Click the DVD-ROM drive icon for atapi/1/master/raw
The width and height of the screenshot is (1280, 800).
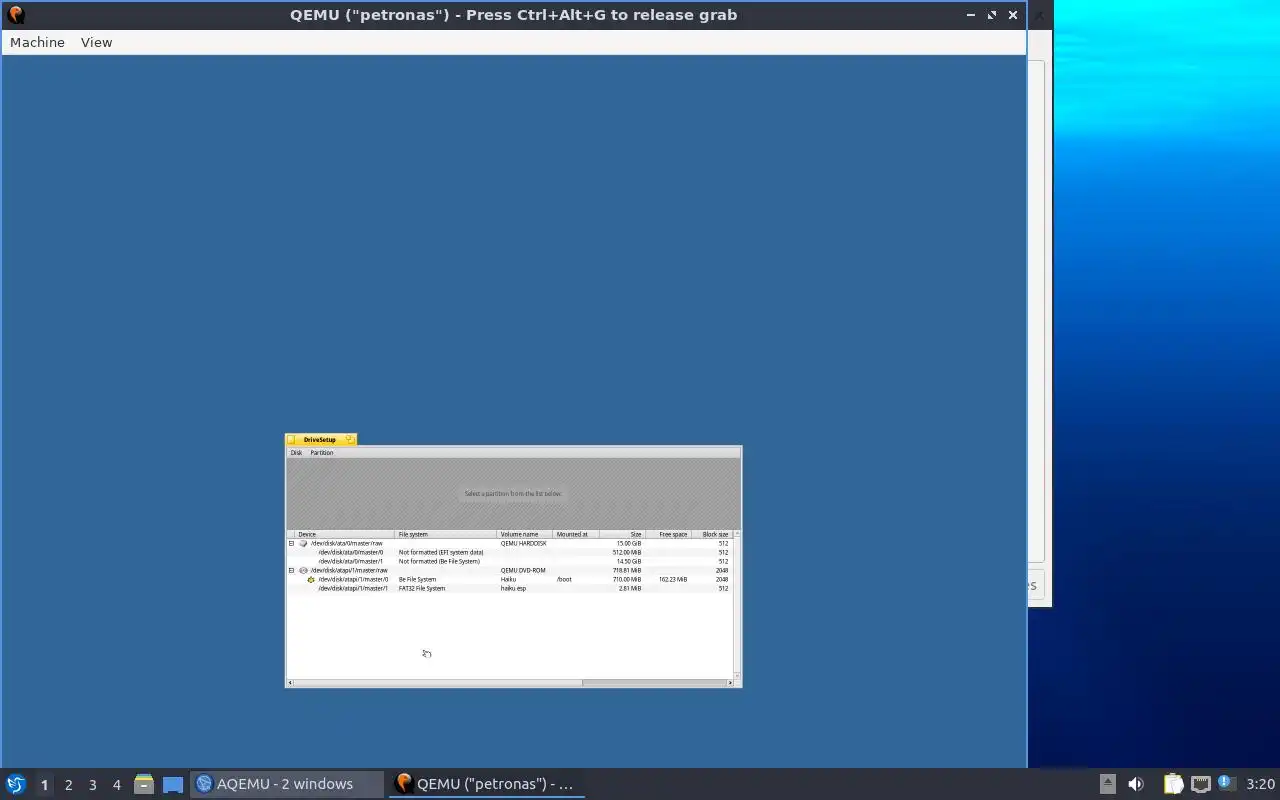pos(304,570)
